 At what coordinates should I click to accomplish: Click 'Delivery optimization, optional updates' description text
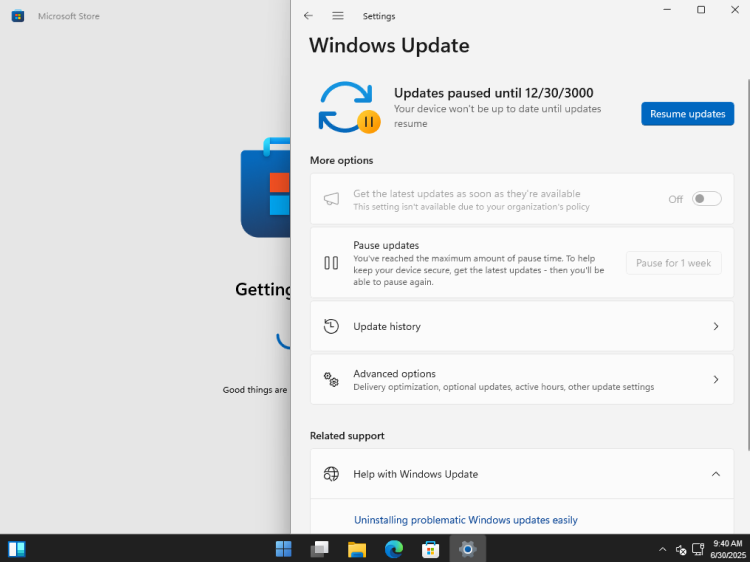coord(504,386)
